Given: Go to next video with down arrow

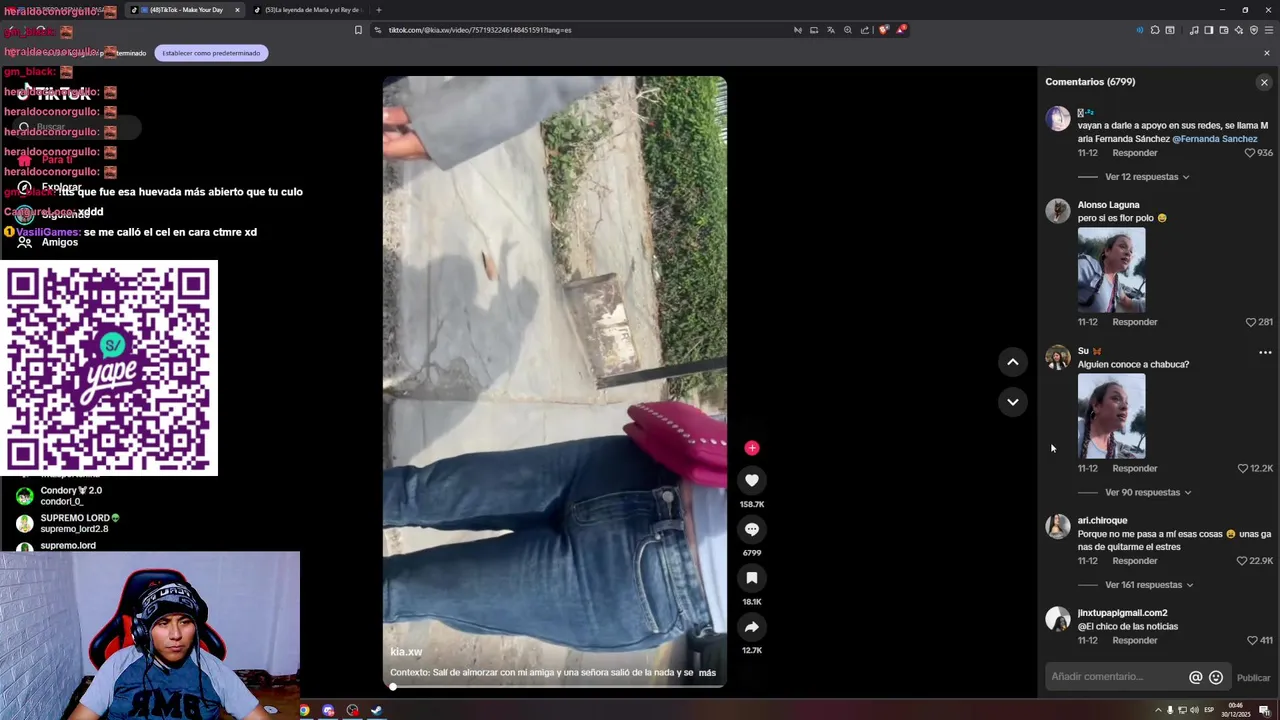Looking at the screenshot, I should pyautogui.click(x=1012, y=402).
